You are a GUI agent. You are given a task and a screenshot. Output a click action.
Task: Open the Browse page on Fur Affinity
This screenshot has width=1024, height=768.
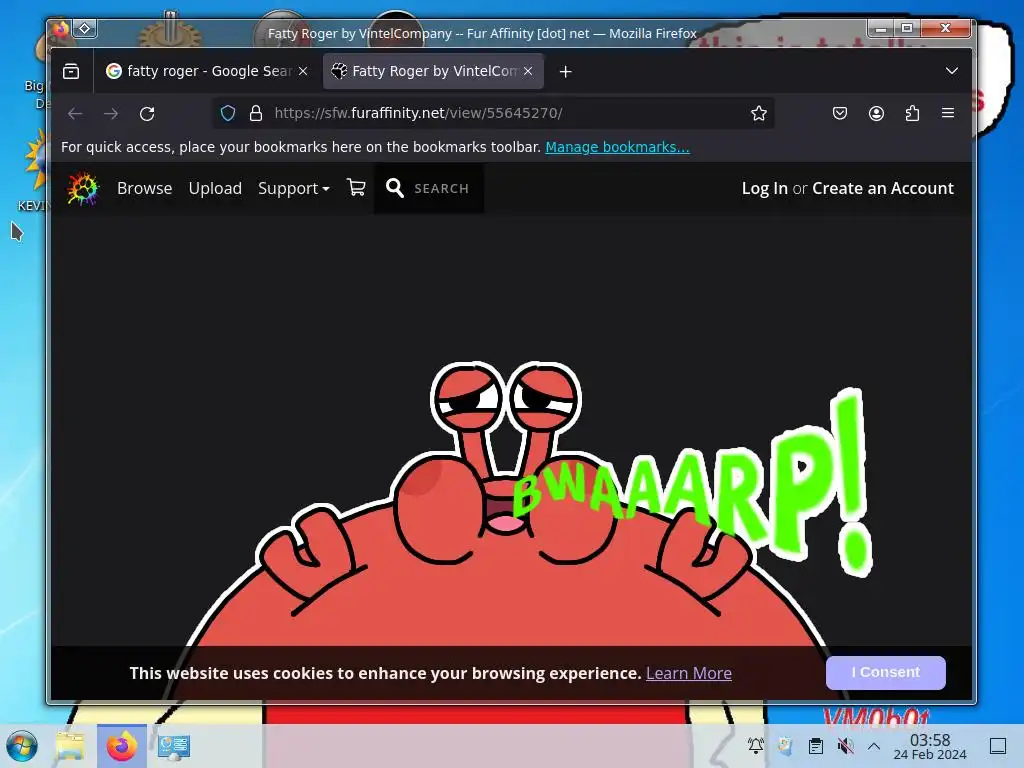(x=144, y=188)
